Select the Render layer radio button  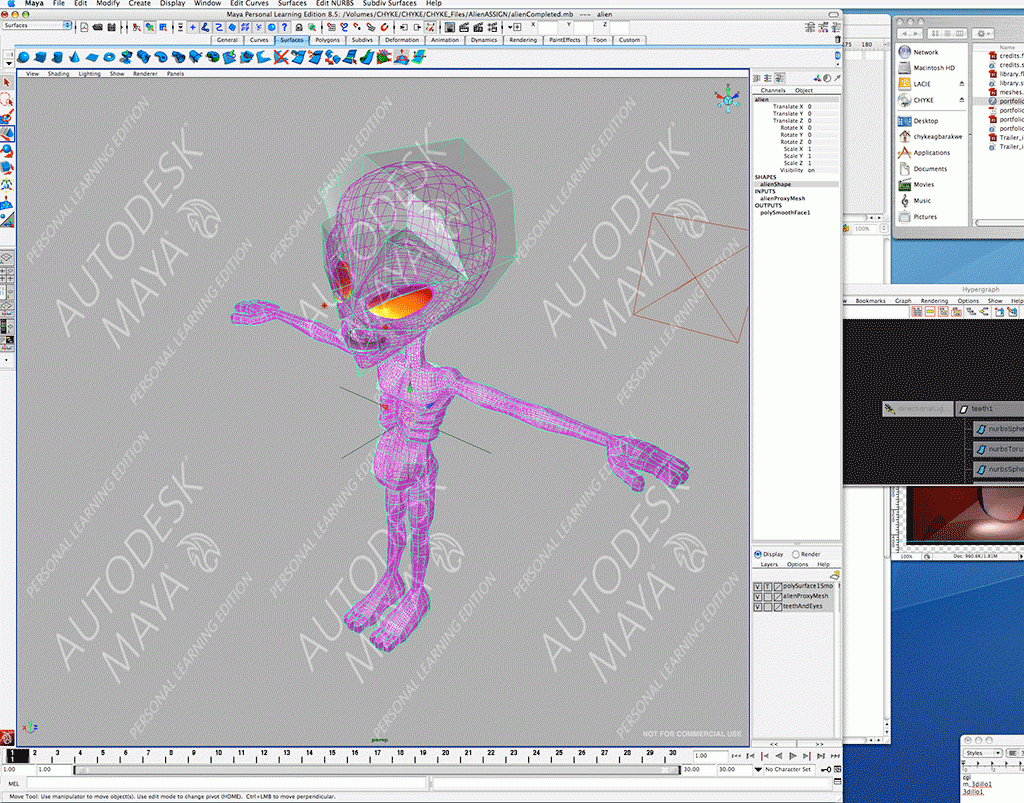point(795,554)
